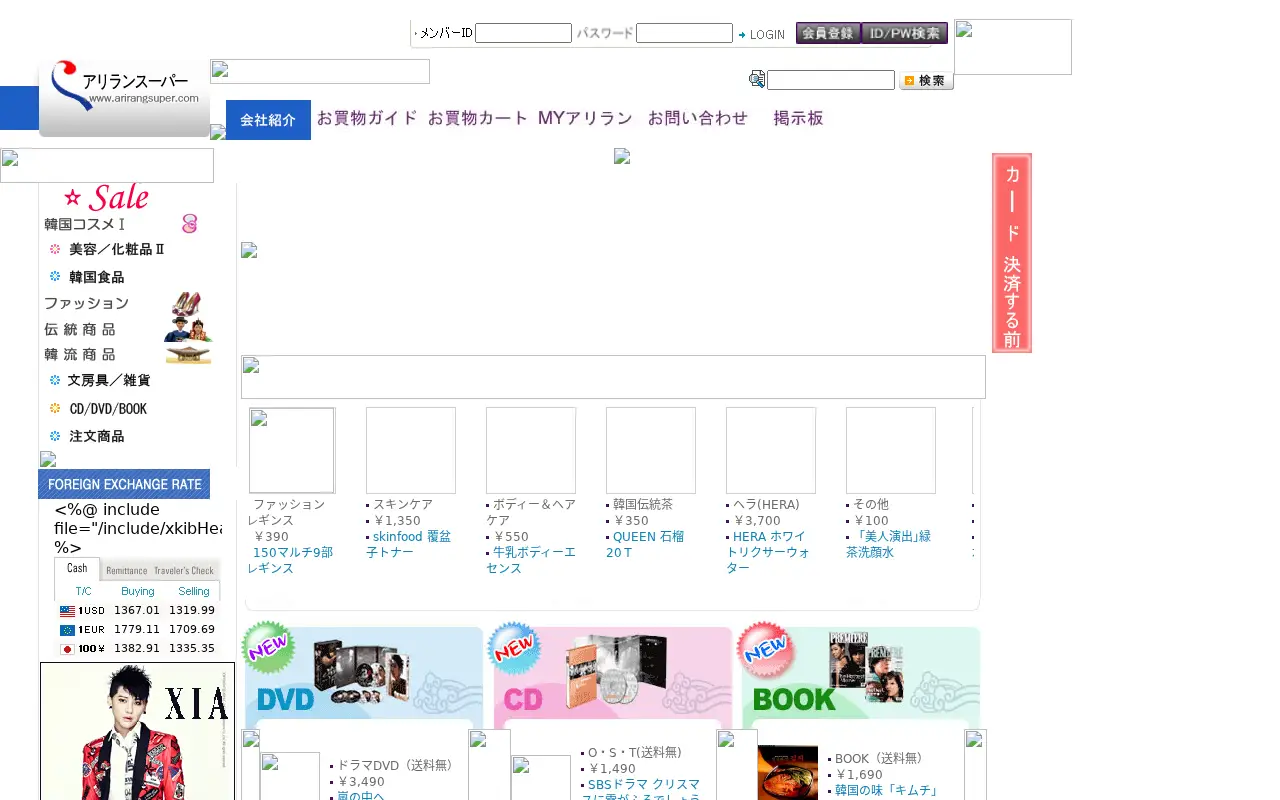Click the Korean traditional couple icon
Image resolution: width=1280 pixels, height=800 pixels.
pyautogui.click(x=188, y=328)
